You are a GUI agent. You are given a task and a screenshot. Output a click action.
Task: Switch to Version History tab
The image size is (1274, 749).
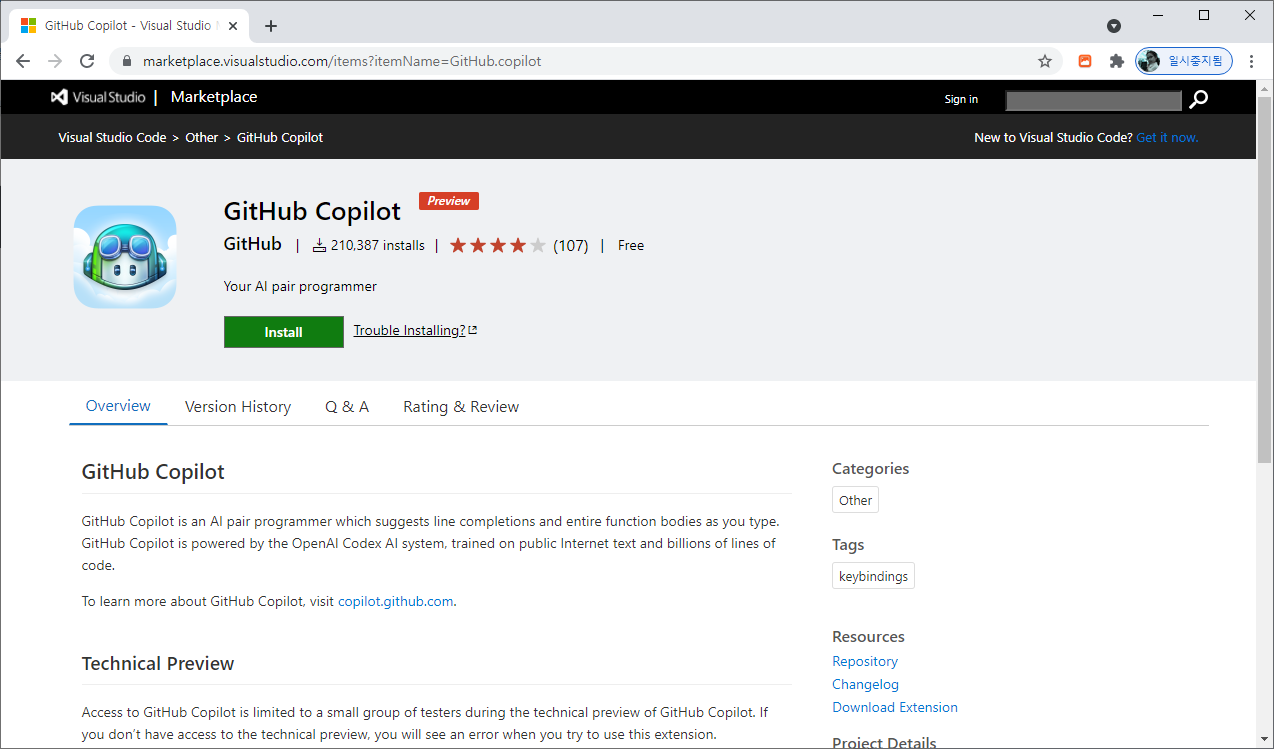pyautogui.click(x=238, y=407)
